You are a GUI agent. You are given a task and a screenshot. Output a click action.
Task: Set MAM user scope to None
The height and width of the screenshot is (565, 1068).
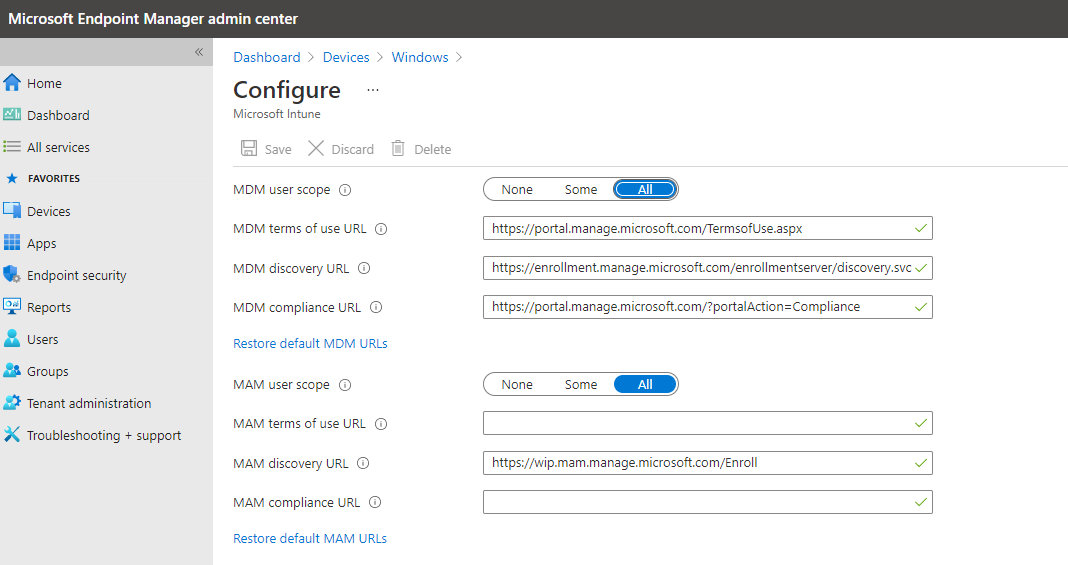click(517, 385)
